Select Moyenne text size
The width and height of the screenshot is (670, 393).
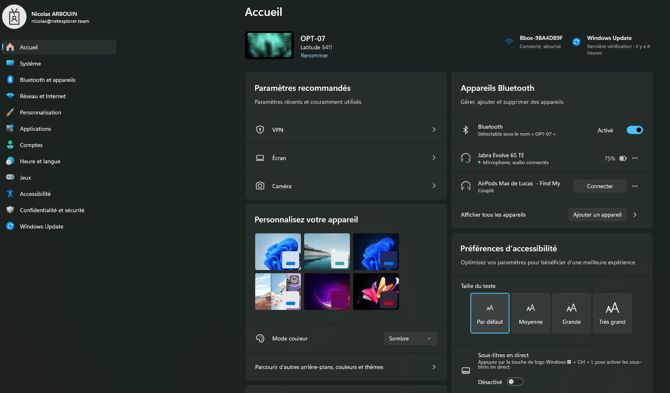[531, 313]
